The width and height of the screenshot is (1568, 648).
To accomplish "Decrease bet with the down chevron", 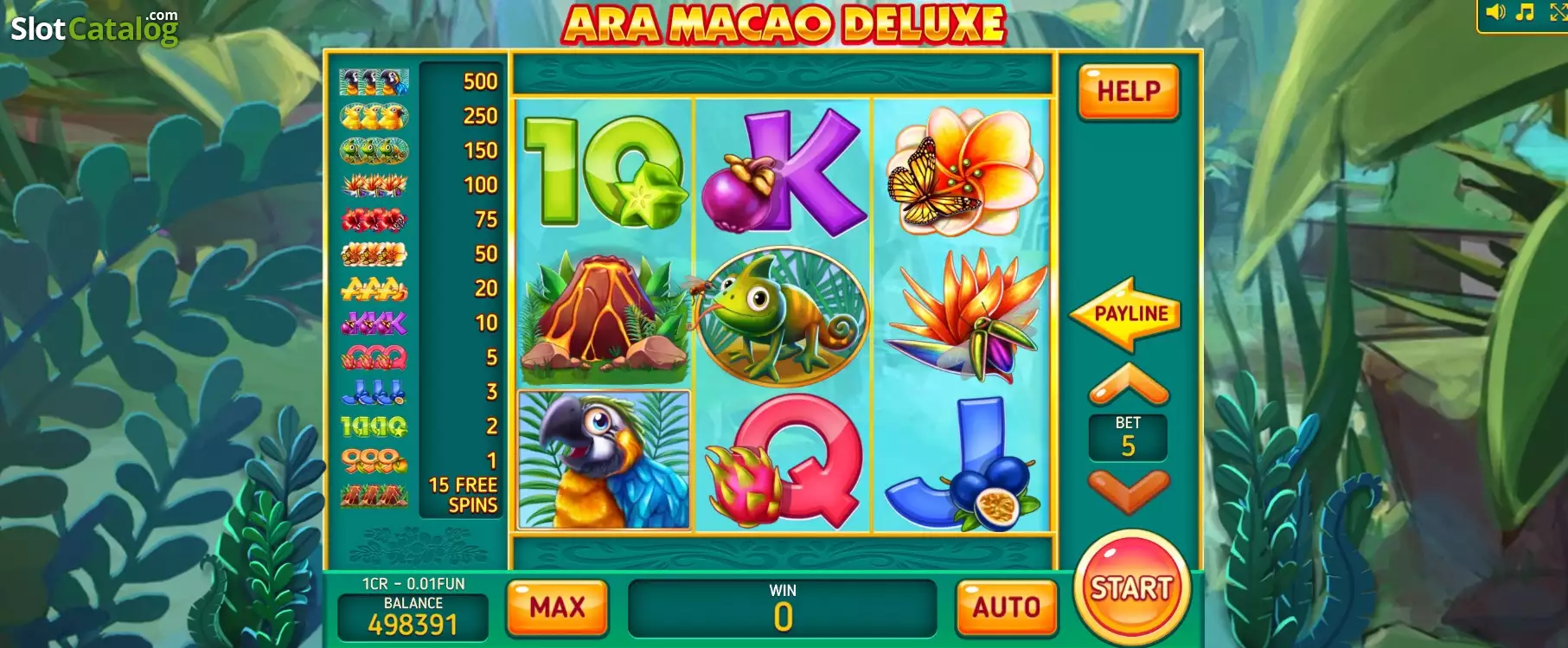I will [1129, 491].
